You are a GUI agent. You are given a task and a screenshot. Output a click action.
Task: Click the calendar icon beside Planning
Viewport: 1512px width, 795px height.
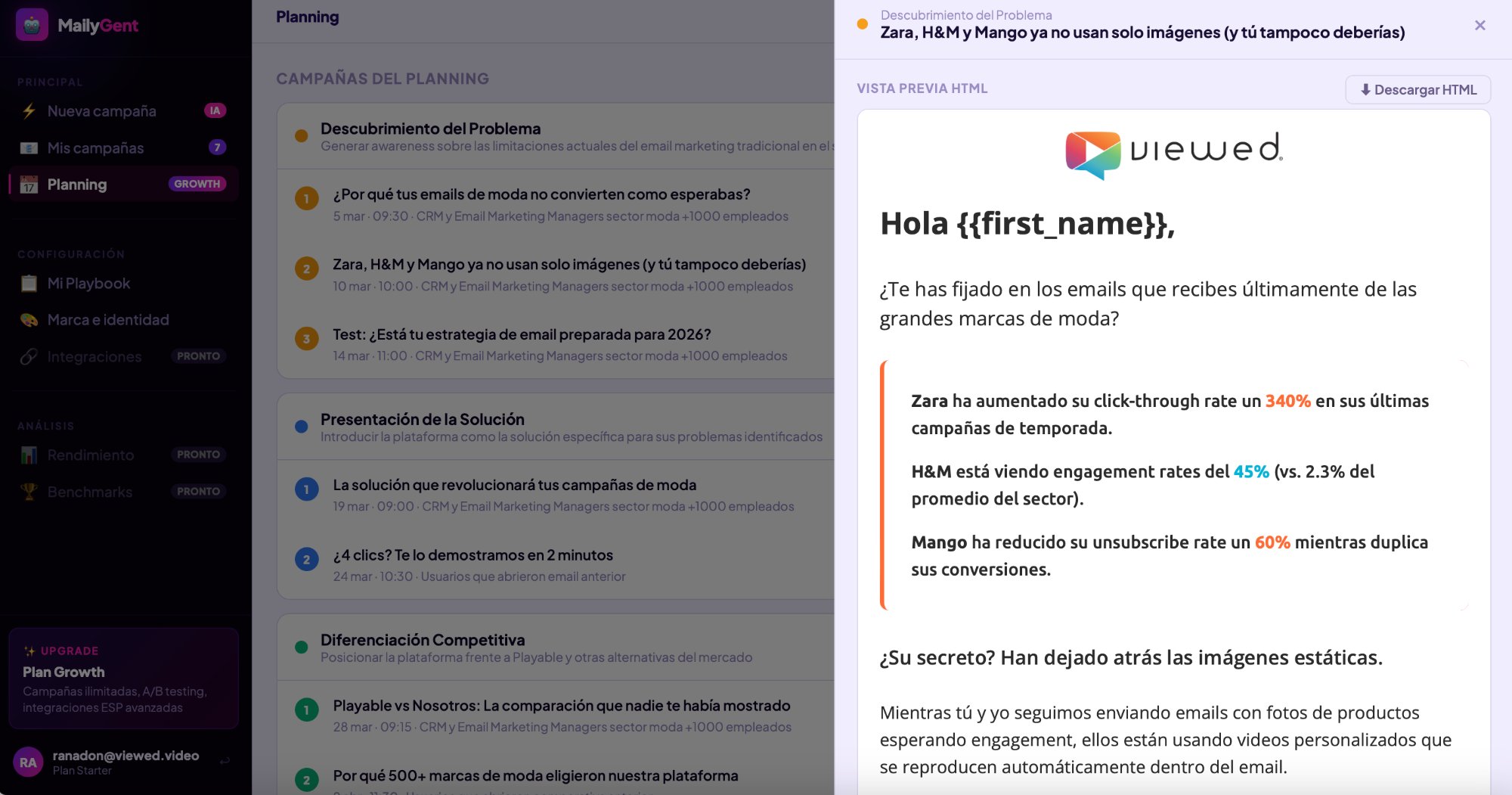(29, 185)
